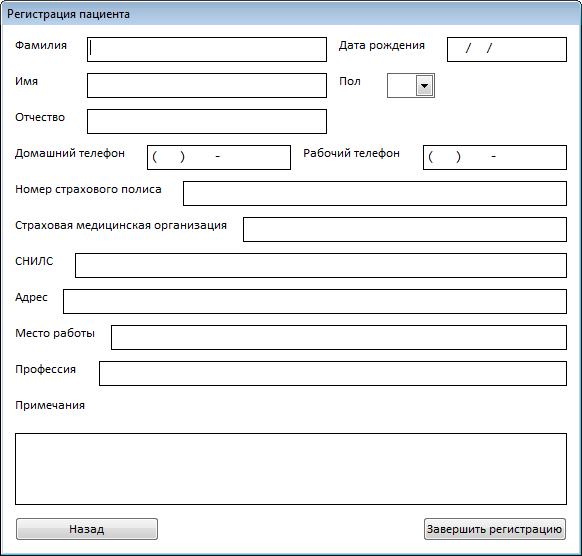Screen dimensions: 582x556
Task: Click the СНИЛС input field
Action: (321, 265)
